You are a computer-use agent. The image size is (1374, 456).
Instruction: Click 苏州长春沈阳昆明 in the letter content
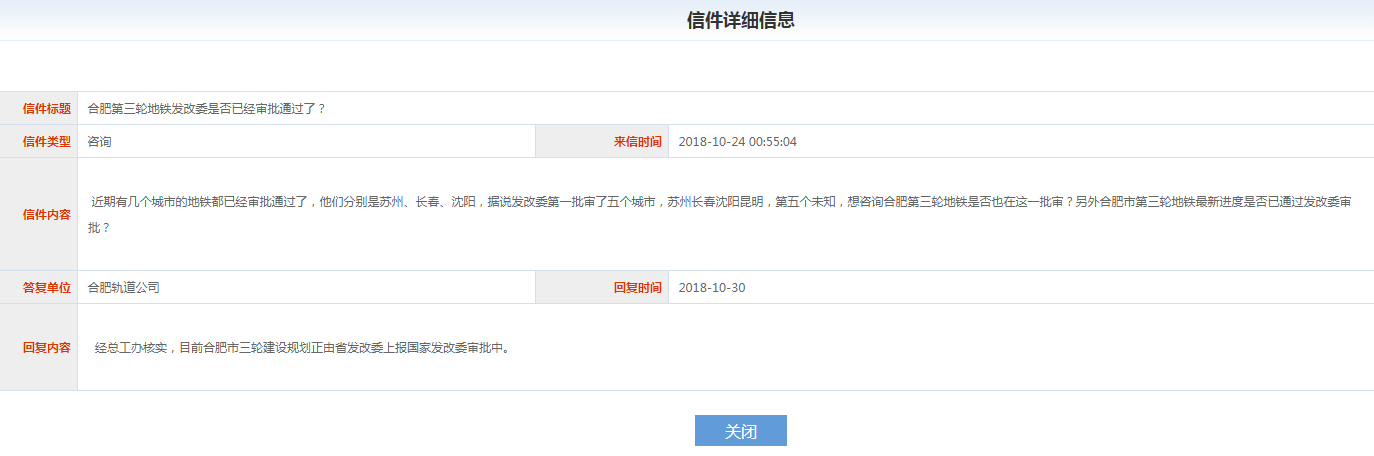pyautogui.click(x=716, y=202)
